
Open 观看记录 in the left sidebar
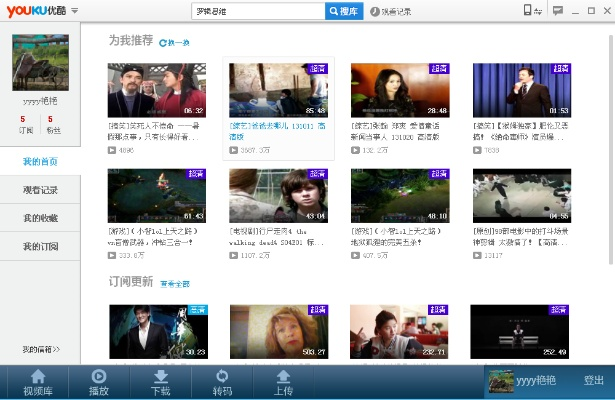[x=40, y=190]
